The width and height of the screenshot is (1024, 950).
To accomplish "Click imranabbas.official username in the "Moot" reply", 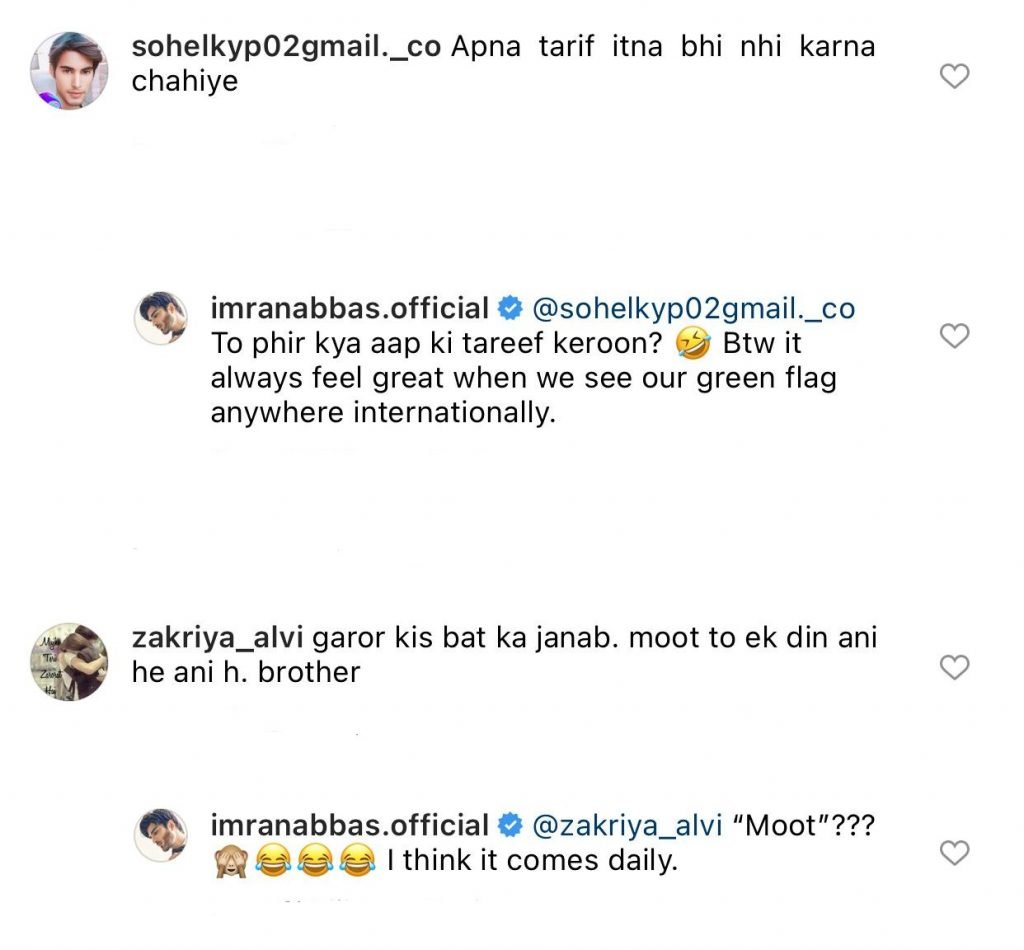I will point(349,825).
